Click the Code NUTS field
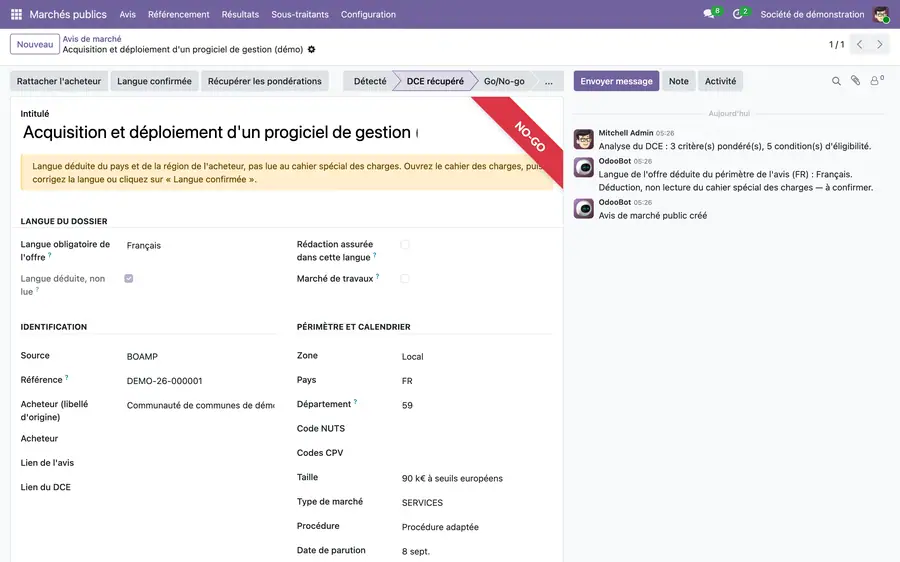This screenshot has height=562, width=900. click(476, 429)
